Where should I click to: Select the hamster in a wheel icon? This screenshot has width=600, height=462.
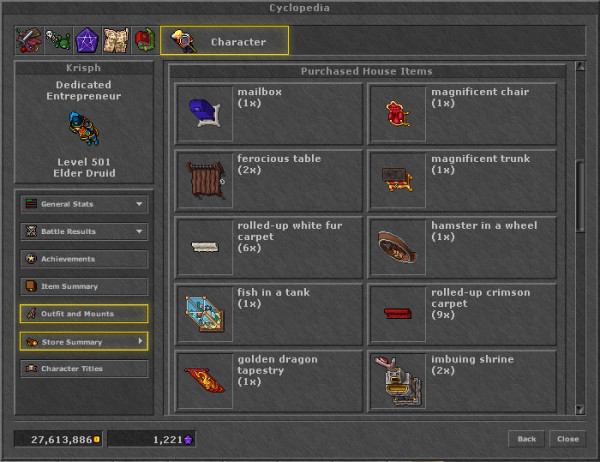(398, 247)
